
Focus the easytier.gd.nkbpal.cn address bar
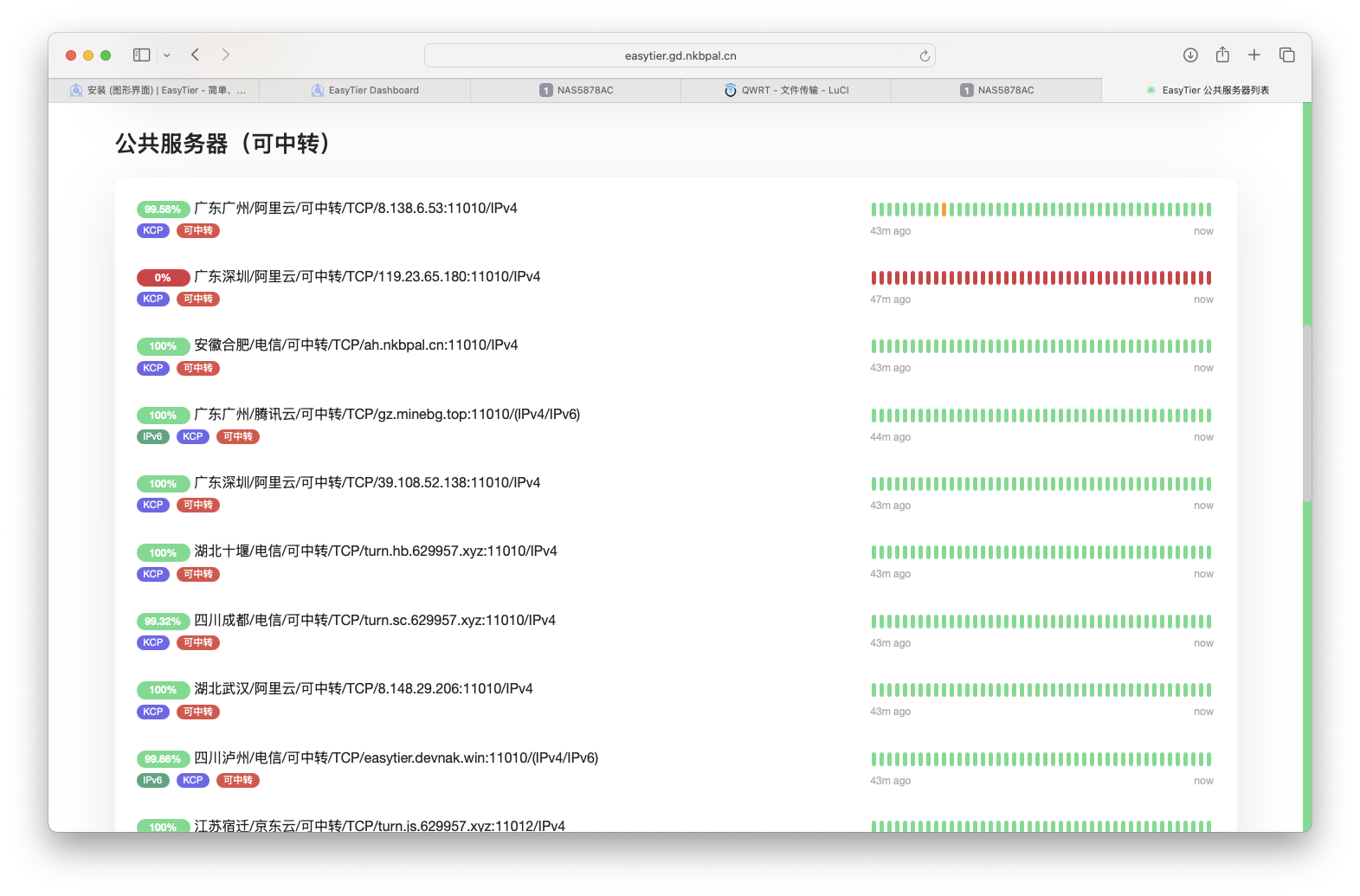tap(680, 56)
